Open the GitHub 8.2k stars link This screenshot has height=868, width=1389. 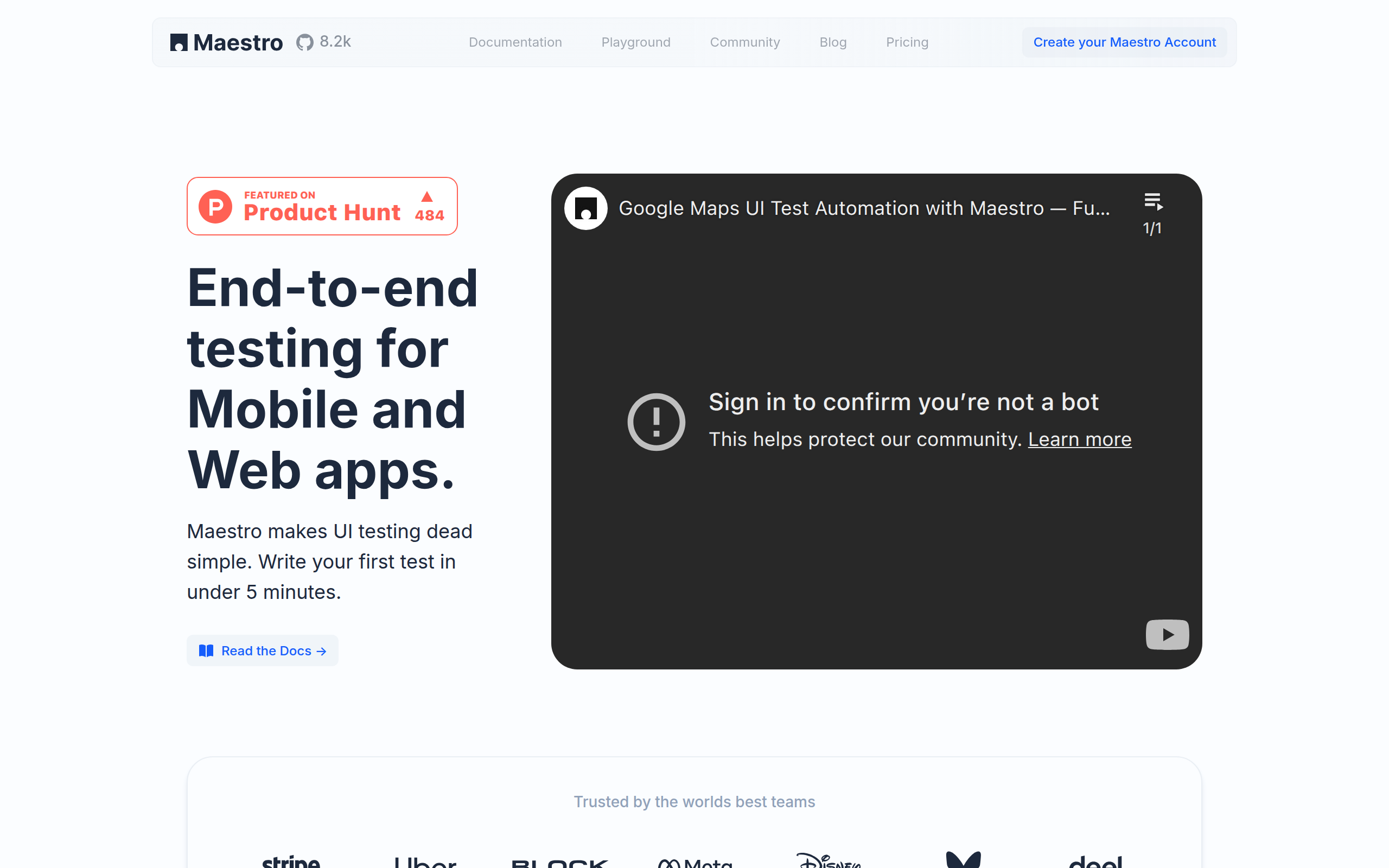(323, 42)
